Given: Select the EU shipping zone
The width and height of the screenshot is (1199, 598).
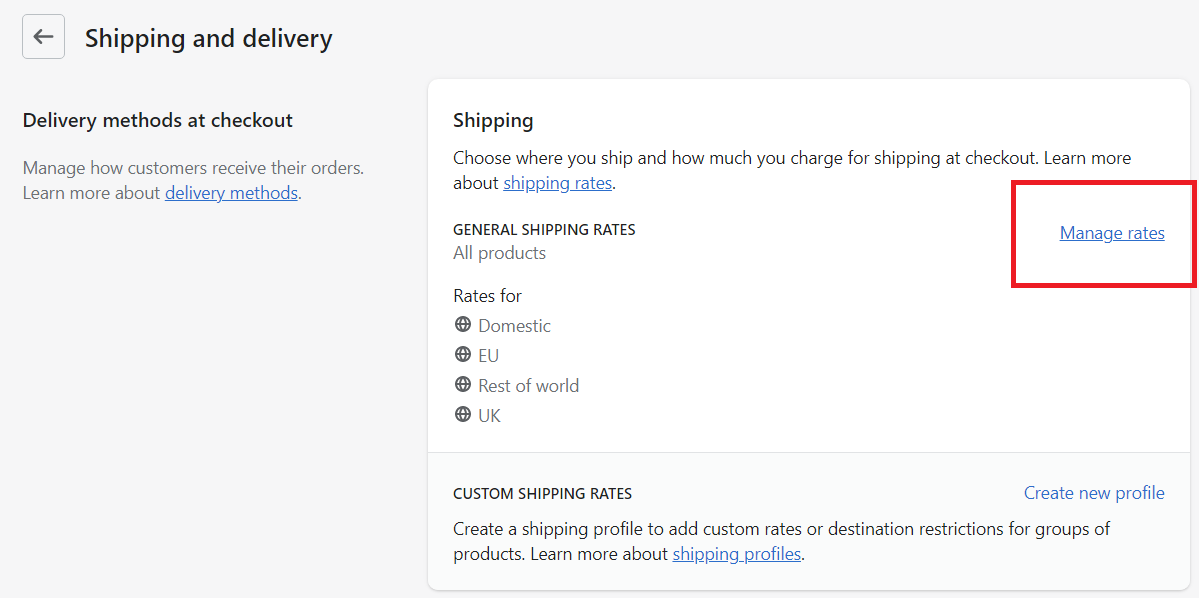Looking at the screenshot, I should coord(489,355).
